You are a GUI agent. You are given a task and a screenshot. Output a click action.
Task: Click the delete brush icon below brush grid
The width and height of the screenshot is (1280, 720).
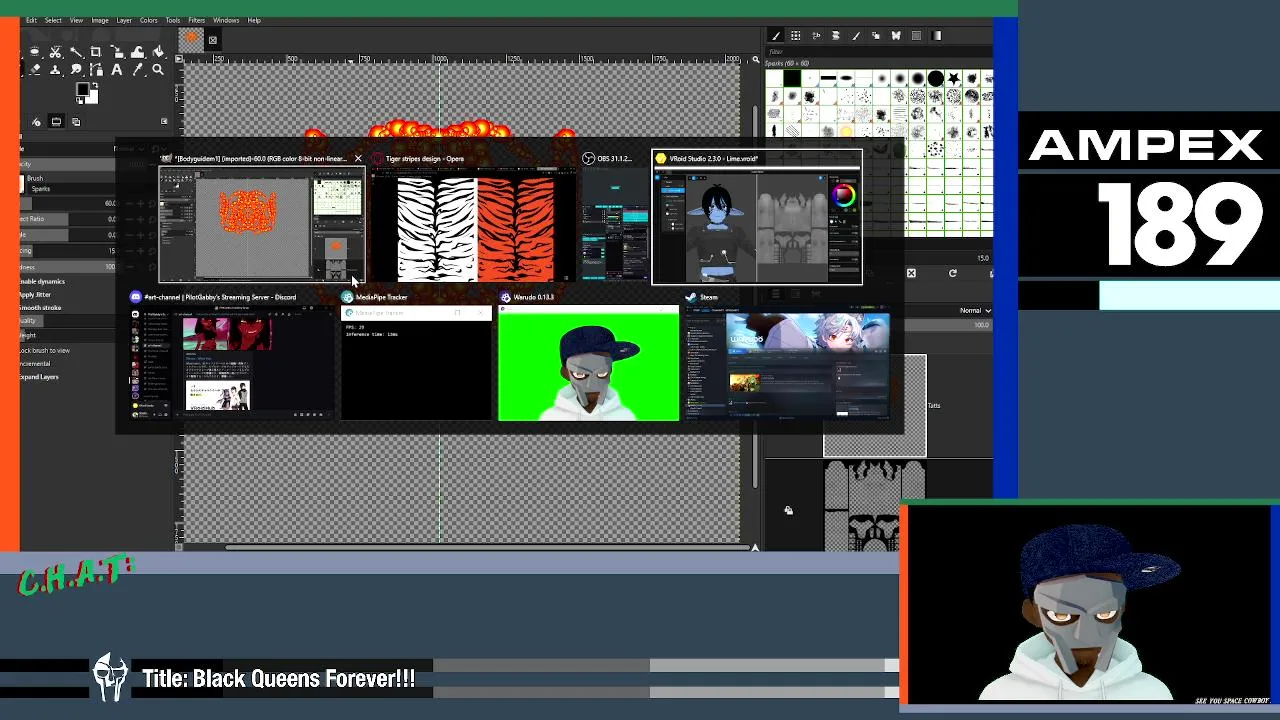(x=911, y=273)
